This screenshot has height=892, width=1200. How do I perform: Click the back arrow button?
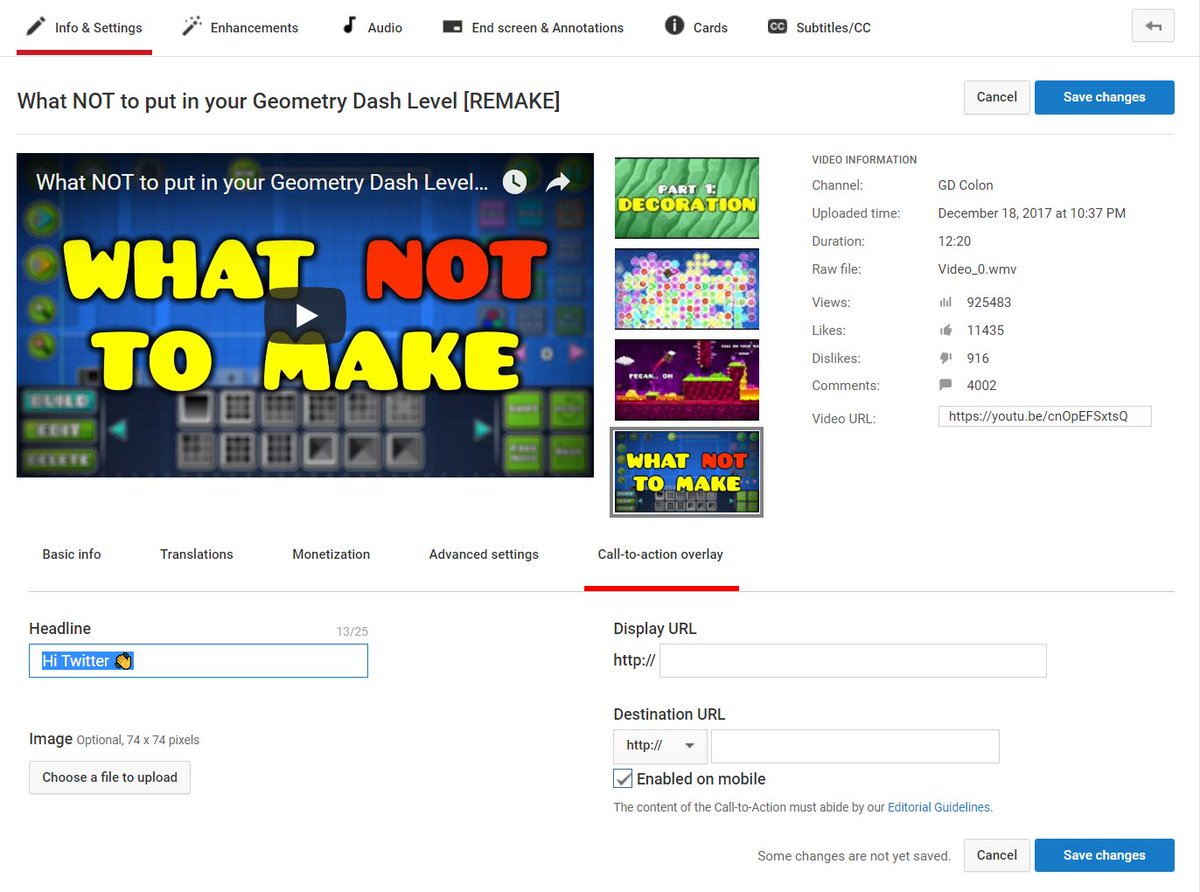click(x=1153, y=26)
